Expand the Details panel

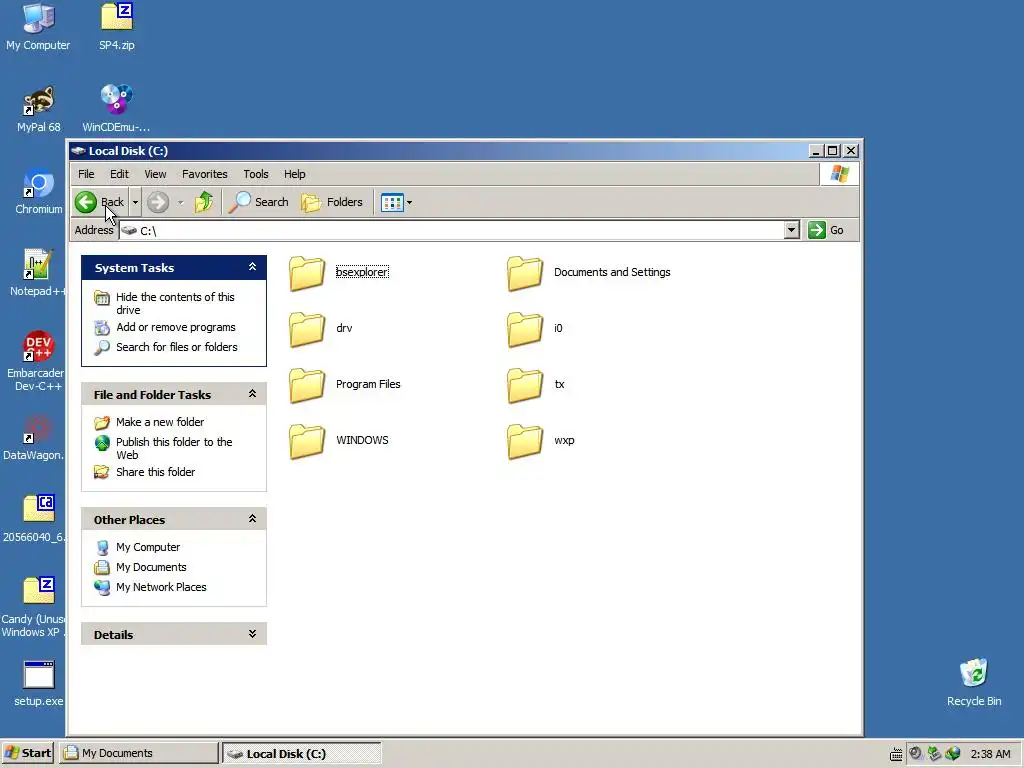click(252, 634)
